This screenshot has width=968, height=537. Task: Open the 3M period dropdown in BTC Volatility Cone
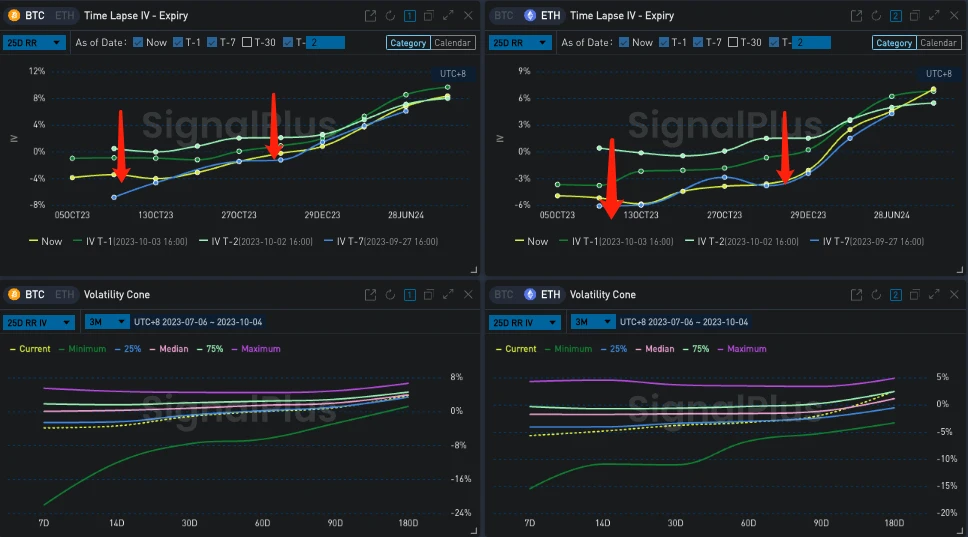[105, 322]
